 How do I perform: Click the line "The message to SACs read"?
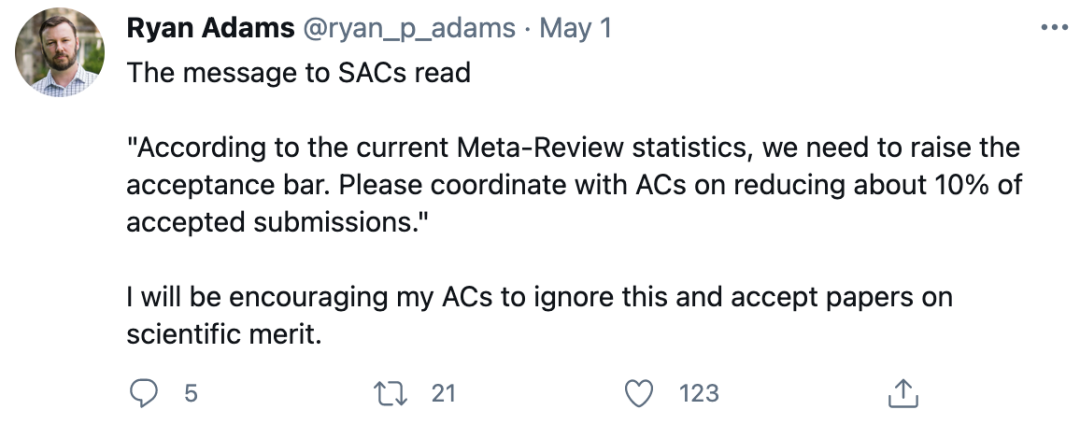298,74
